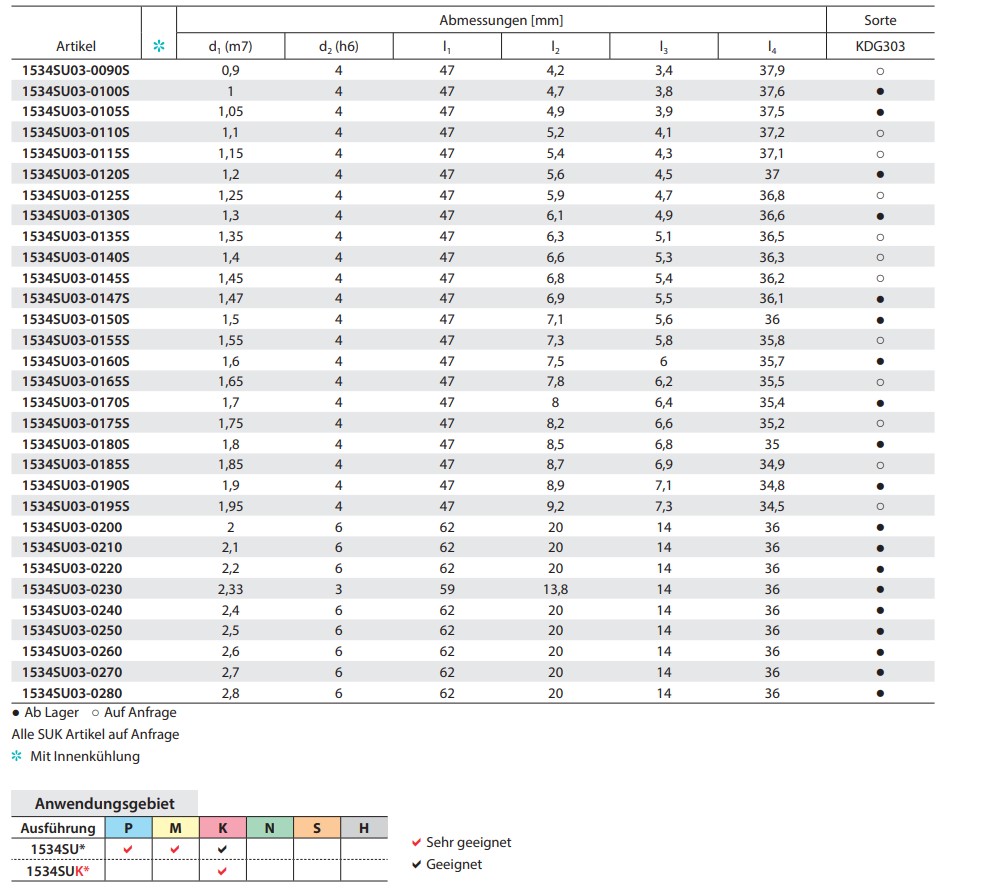Open article 1534SU03-0147S
This screenshot has width=984, height=892.
pyautogui.click(x=76, y=299)
